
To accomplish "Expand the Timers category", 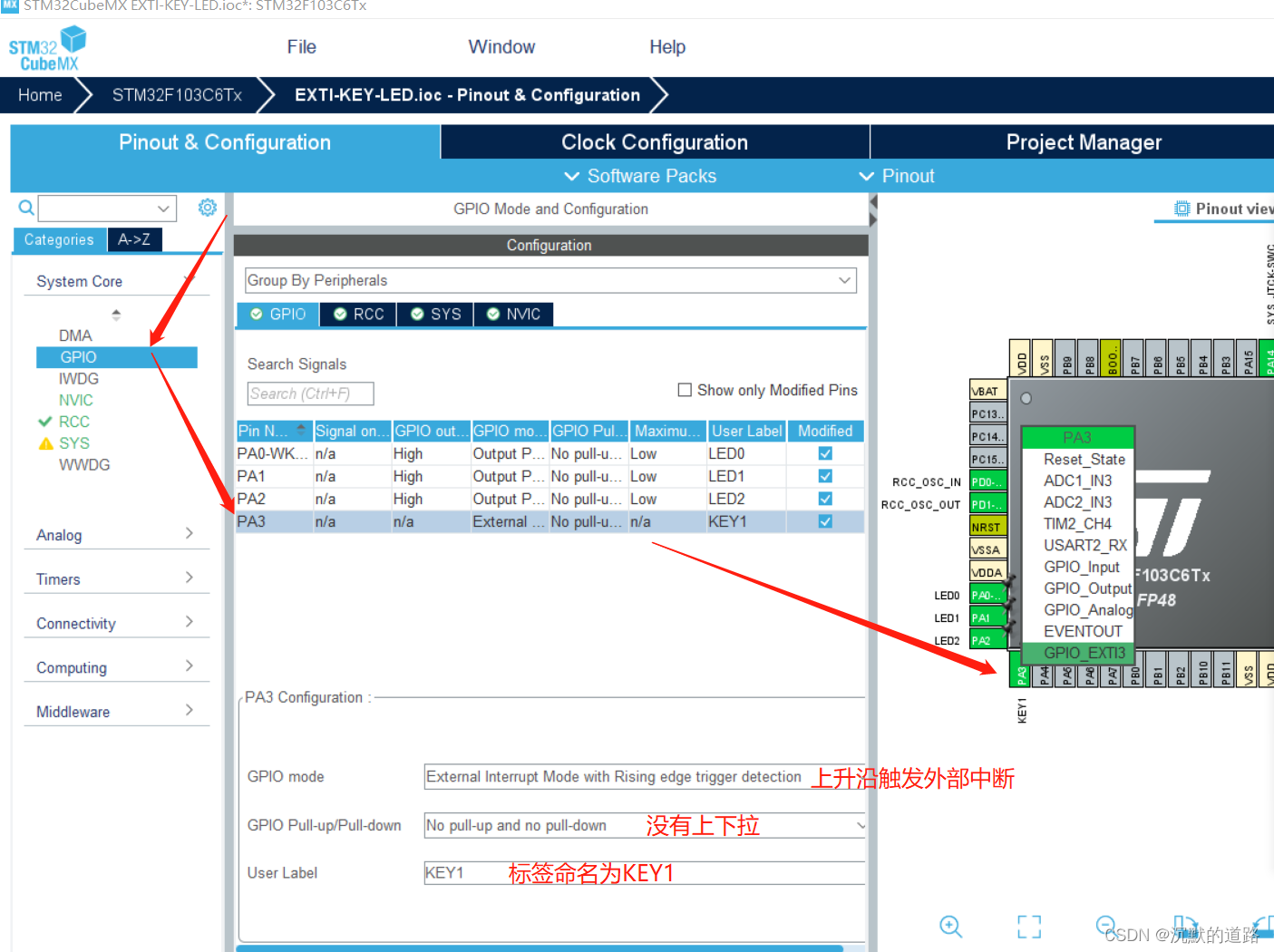I will coord(116,578).
